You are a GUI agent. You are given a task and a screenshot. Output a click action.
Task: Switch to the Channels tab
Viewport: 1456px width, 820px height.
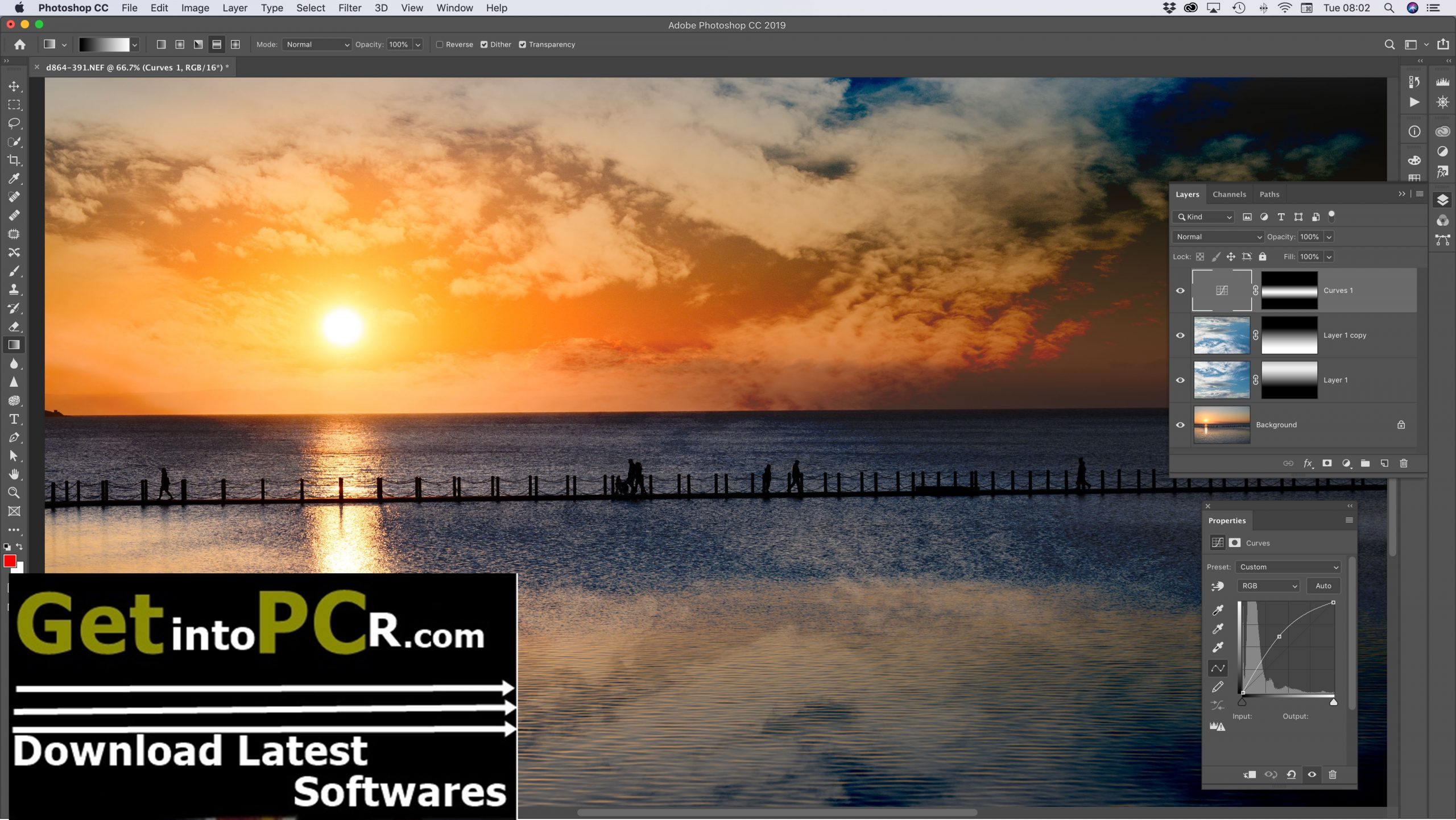click(1228, 194)
